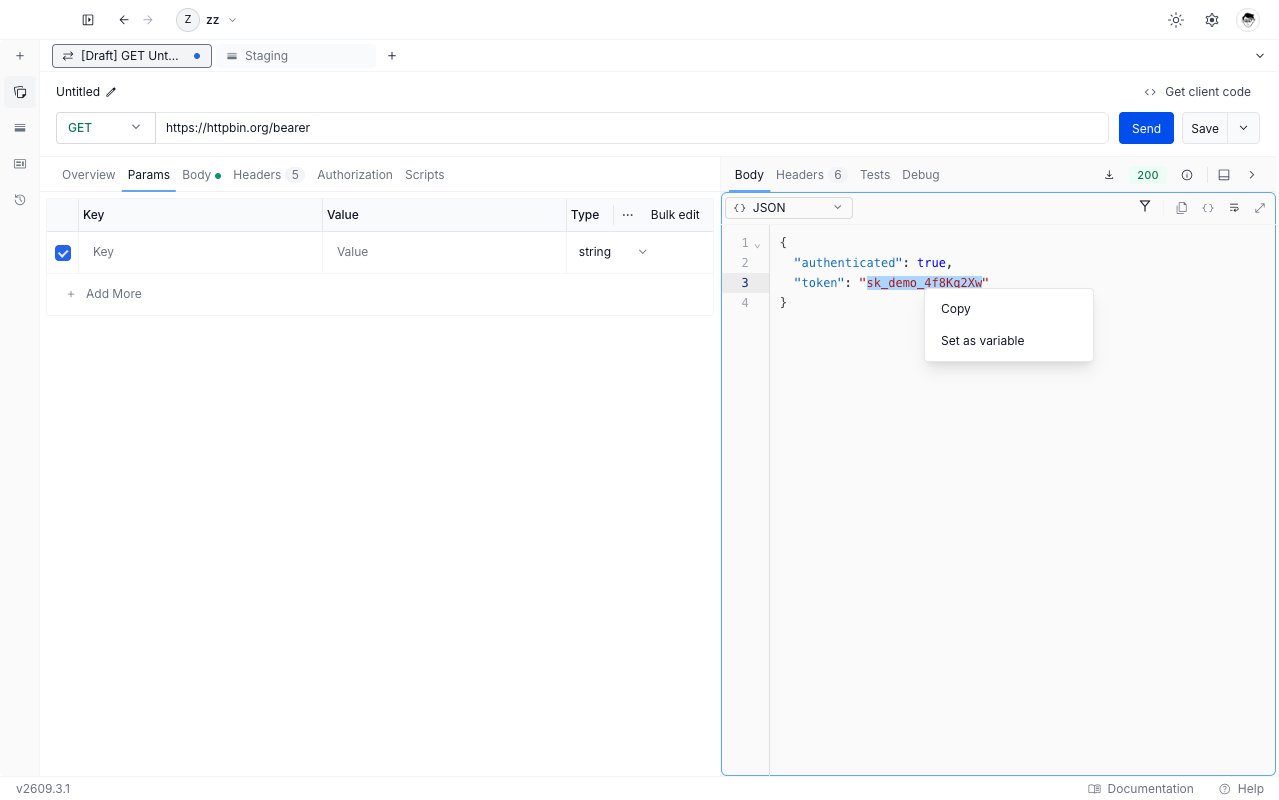The image size is (1279, 800).
Task: Expand the tab list chevron
Action: pos(1259,56)
